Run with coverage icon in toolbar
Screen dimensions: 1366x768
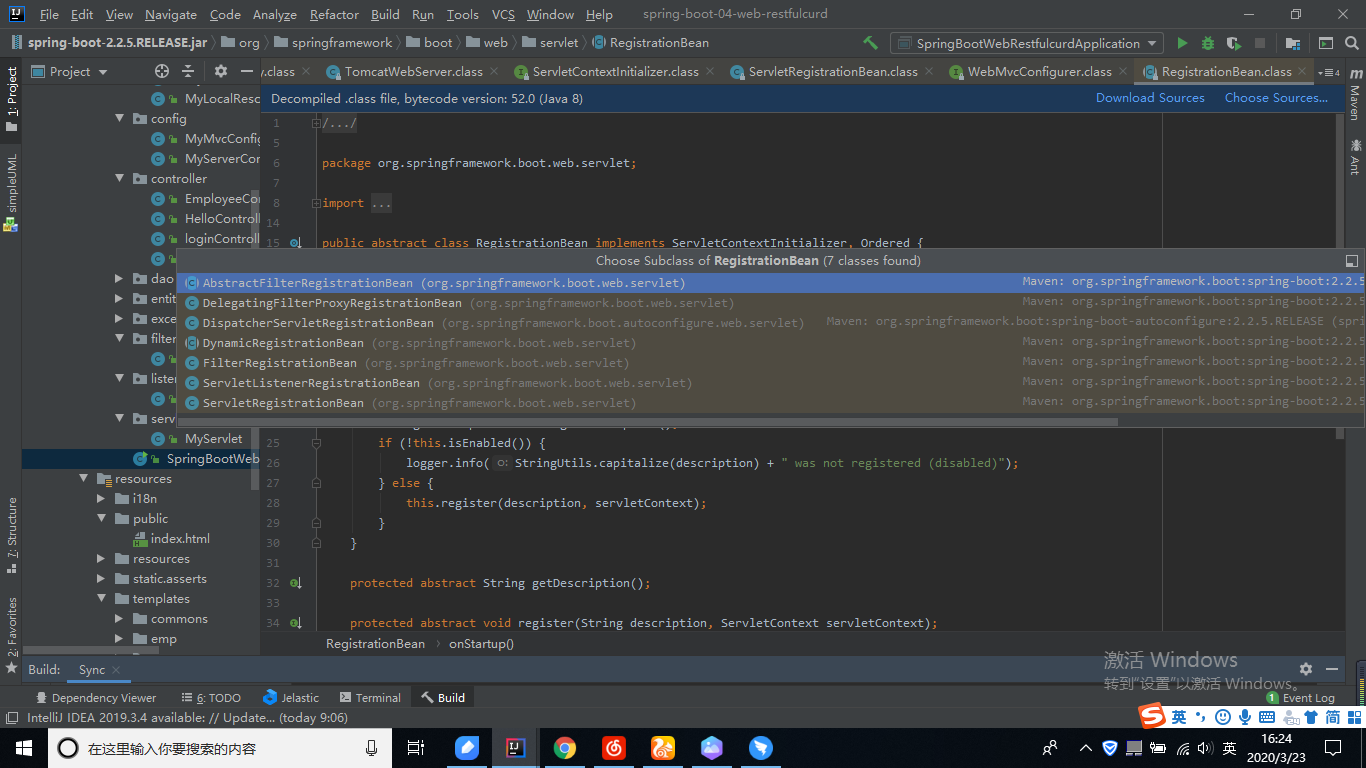coord(1234,43)
